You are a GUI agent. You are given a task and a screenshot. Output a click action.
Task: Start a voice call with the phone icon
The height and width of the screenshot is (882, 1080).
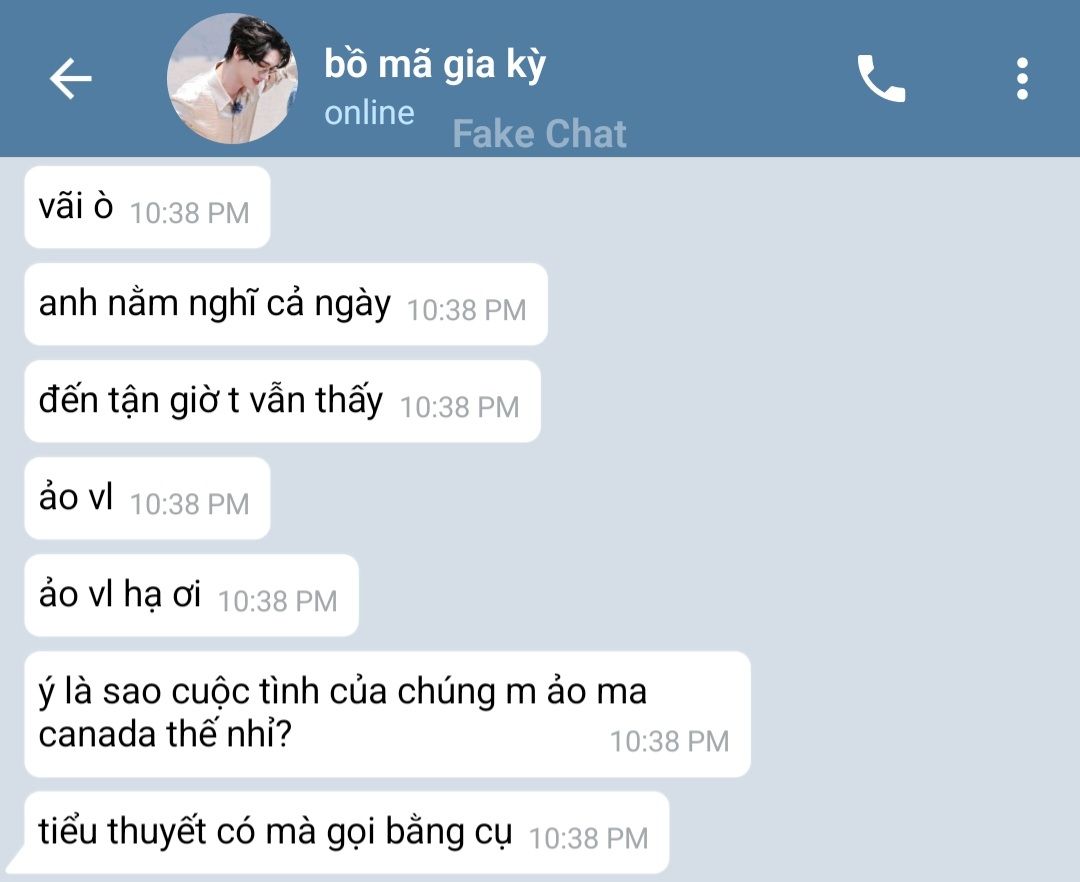point(881,78)
